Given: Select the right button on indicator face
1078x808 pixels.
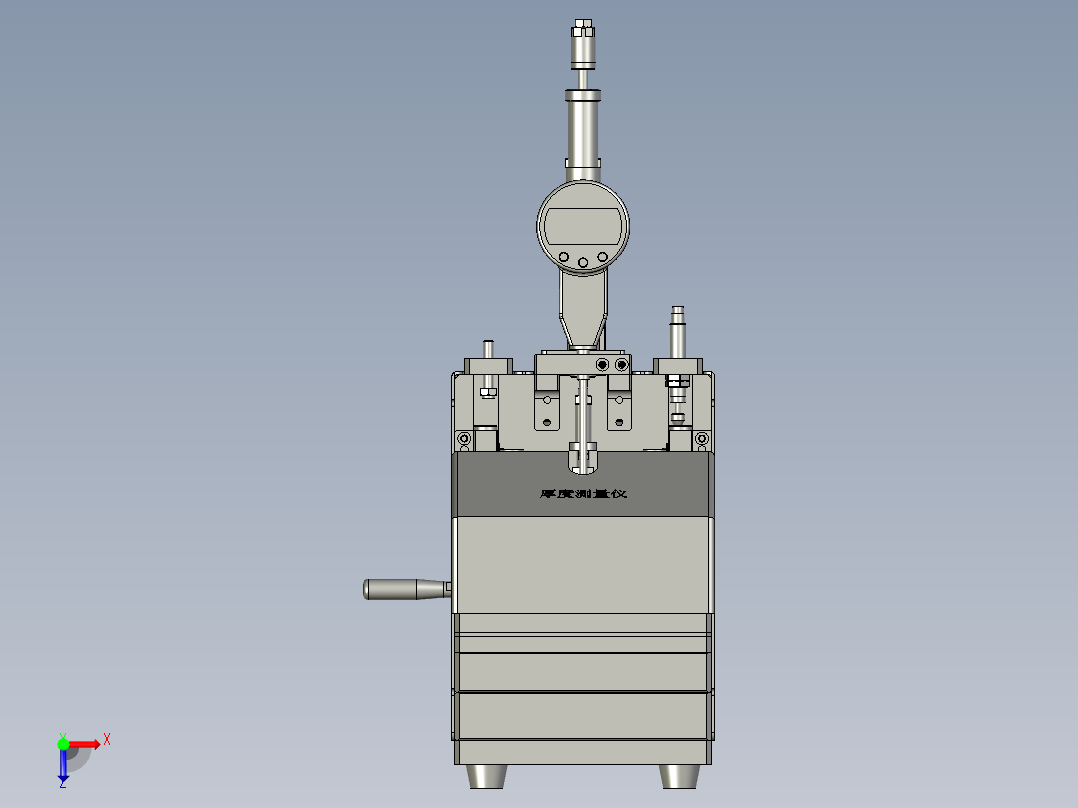Looking at the screenshot, I should [x=602, y=257].
